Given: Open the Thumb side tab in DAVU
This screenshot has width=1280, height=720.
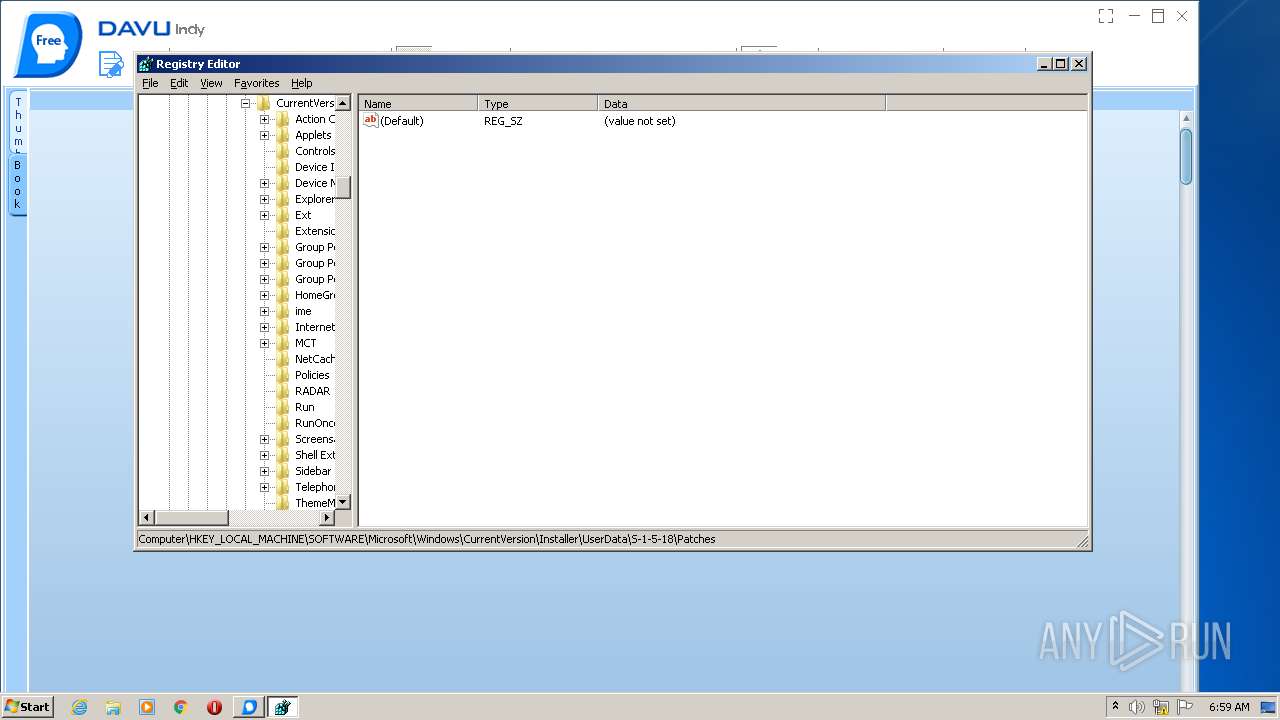Looking at the screenshot, I should click(x=18, y=122).
